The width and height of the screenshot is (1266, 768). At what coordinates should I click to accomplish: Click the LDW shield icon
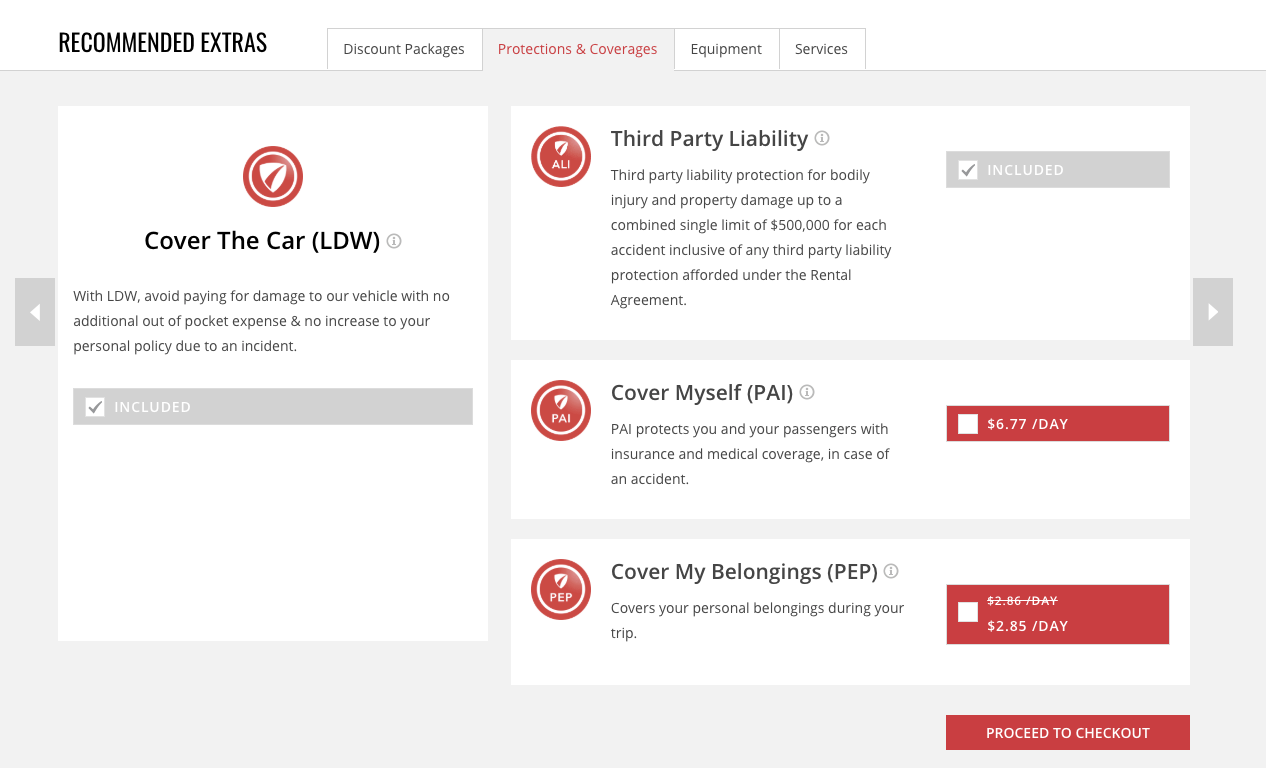273,177
